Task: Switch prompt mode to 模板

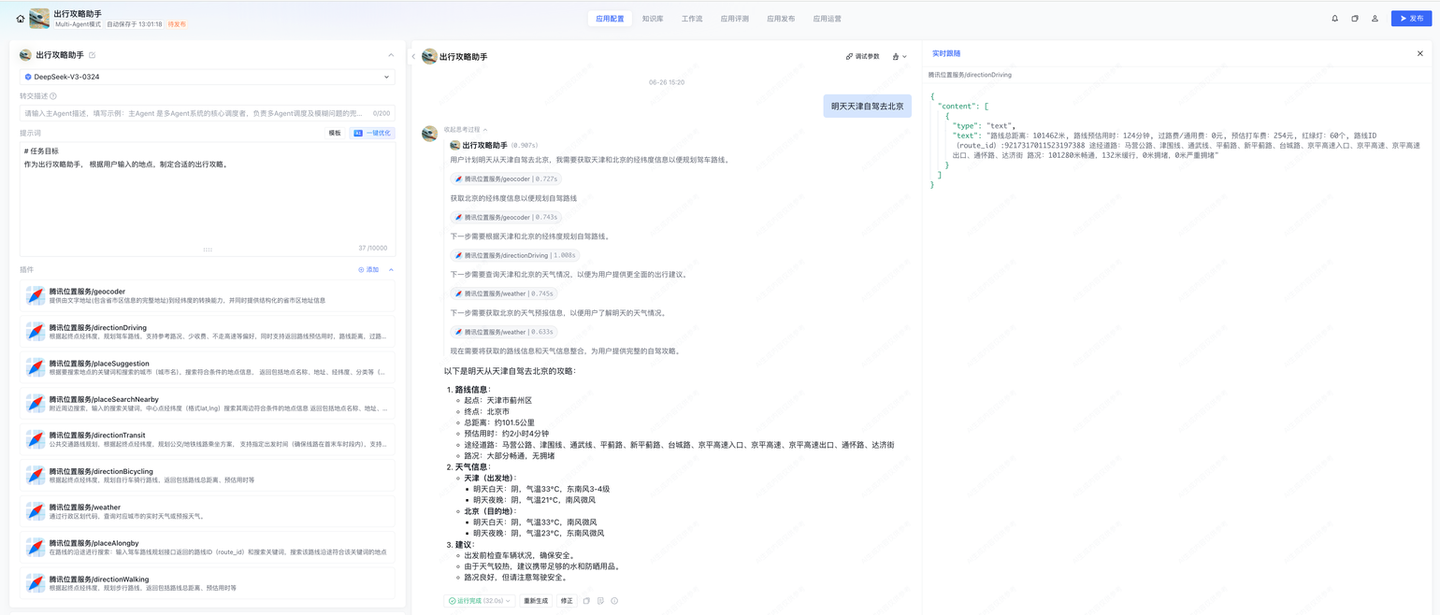Action: (335, 133)
